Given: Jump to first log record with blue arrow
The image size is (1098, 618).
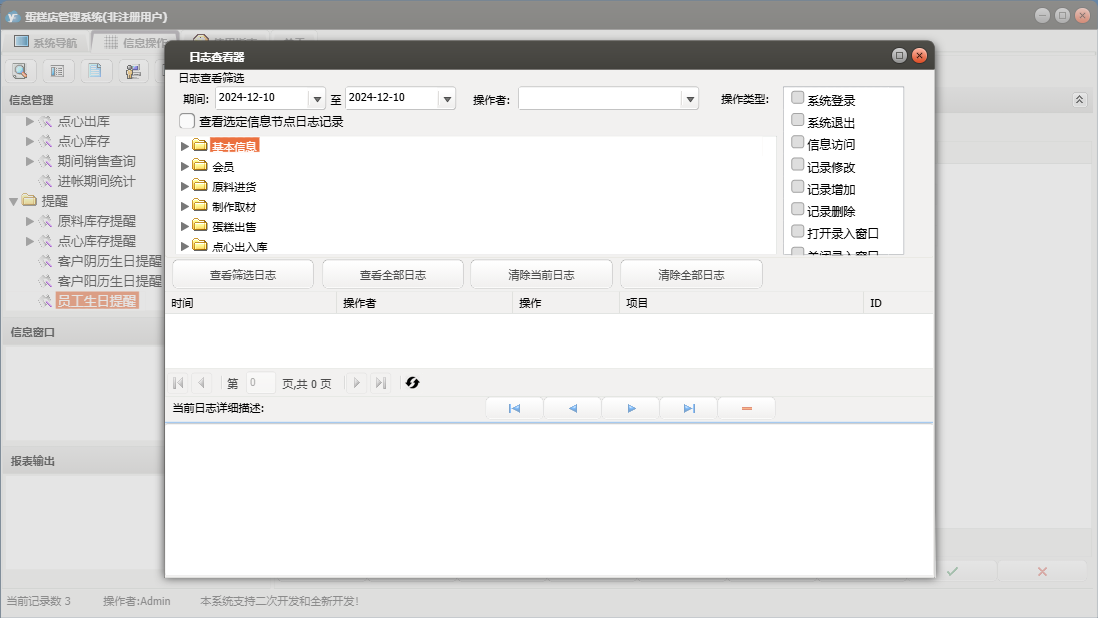Looking at the screenshot, I should point(514,409).
